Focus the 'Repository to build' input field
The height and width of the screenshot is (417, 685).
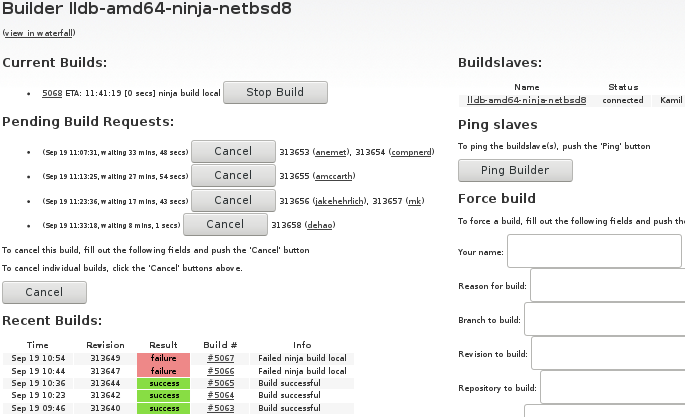tap(613, 387)
